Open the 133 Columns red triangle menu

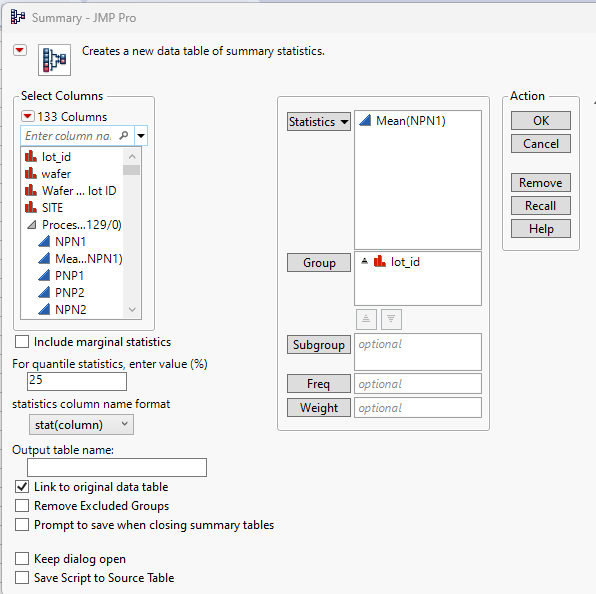click(x=28, y=116)
